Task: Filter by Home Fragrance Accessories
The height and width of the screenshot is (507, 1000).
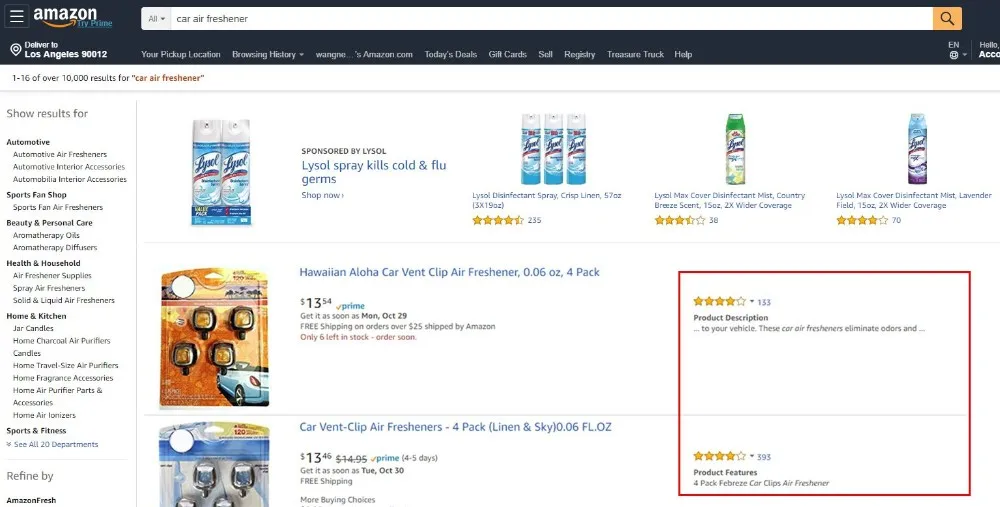Action: pyautogui.click(x=63, y=378)
